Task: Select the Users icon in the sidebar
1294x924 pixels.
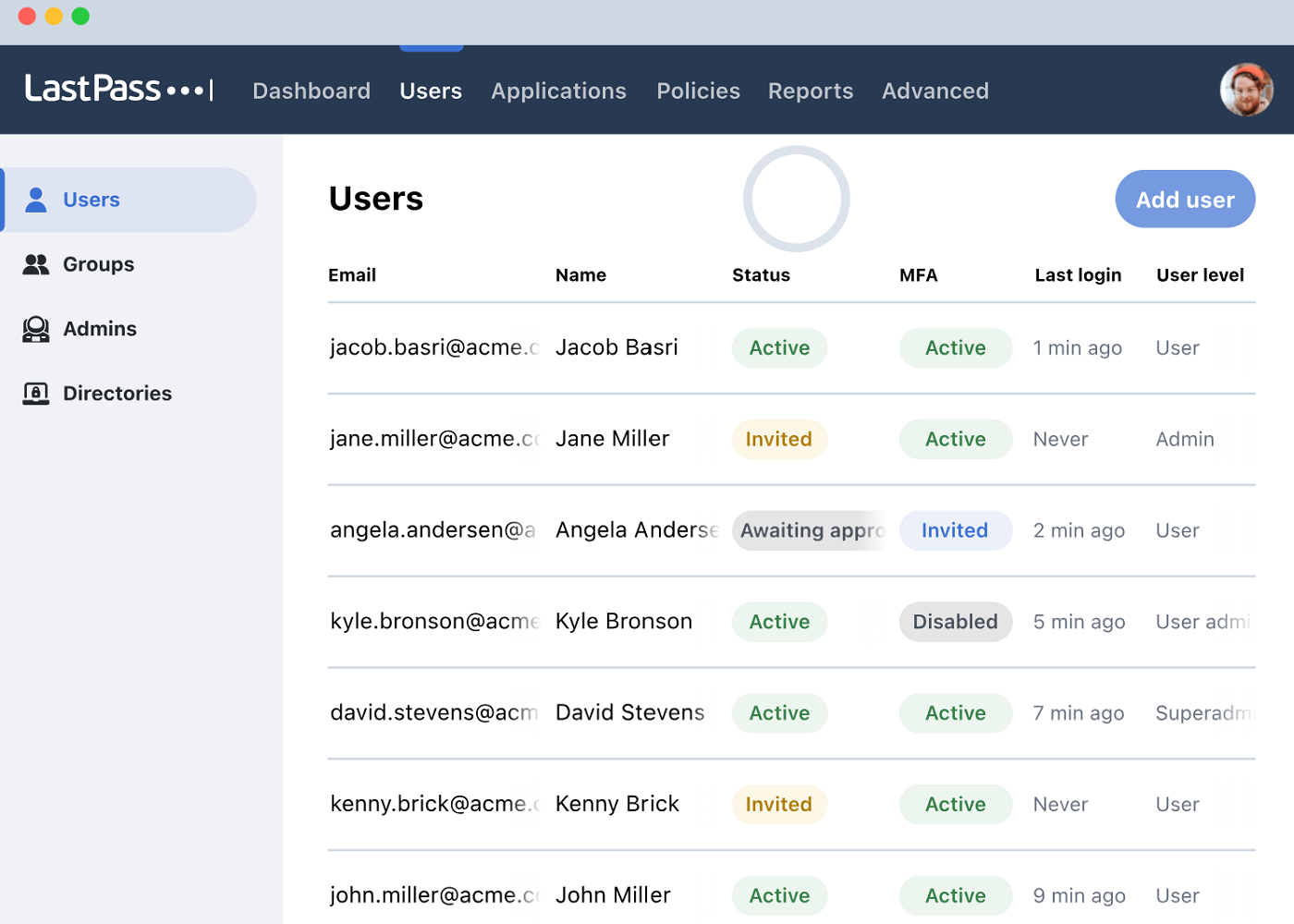Action: pyautogui.click(x=35, y=199)
